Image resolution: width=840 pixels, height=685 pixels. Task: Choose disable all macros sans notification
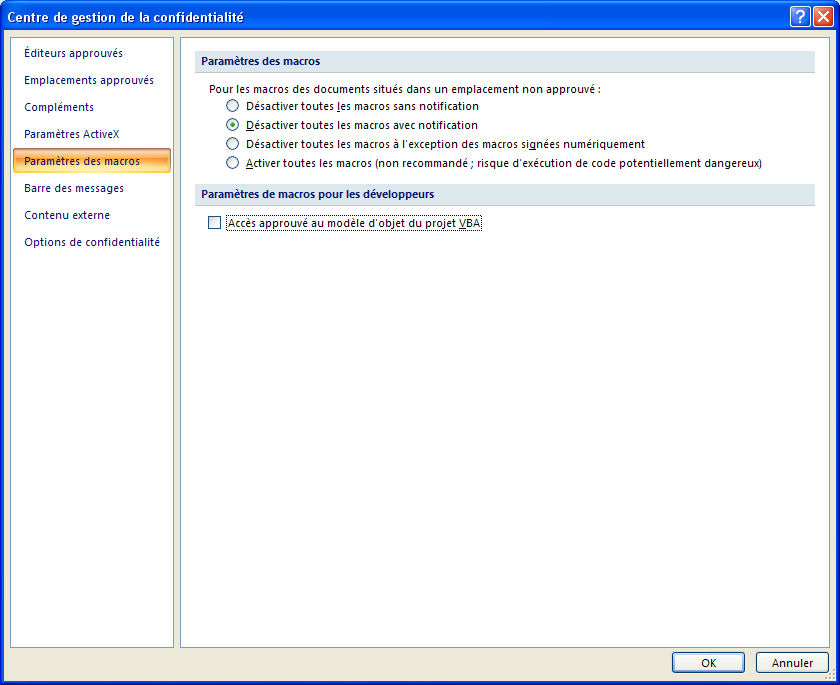pos(233,106)
